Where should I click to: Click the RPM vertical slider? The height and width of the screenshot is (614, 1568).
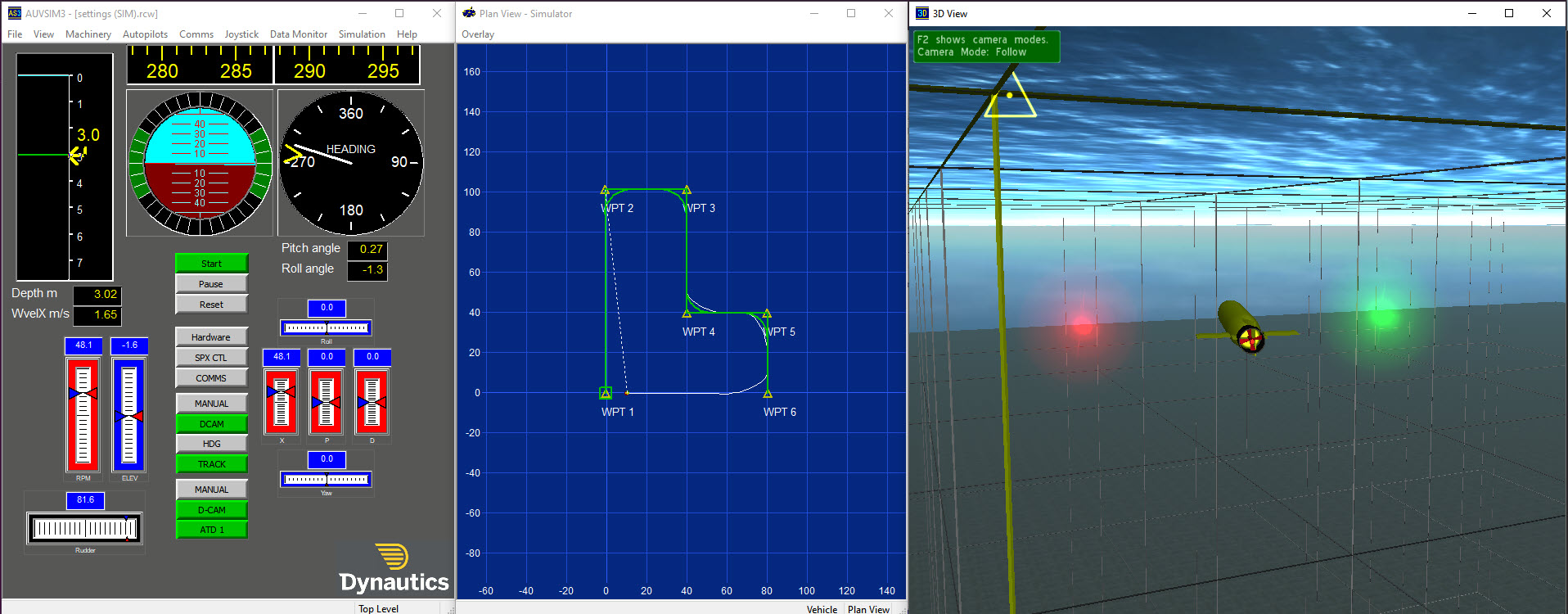(x=83, y=415)
